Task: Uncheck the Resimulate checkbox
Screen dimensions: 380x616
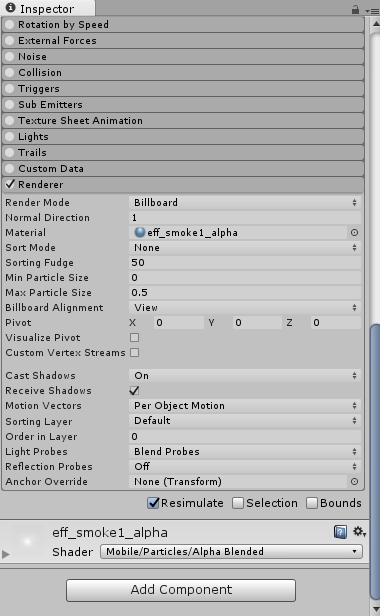Action: tap(153, 503)
